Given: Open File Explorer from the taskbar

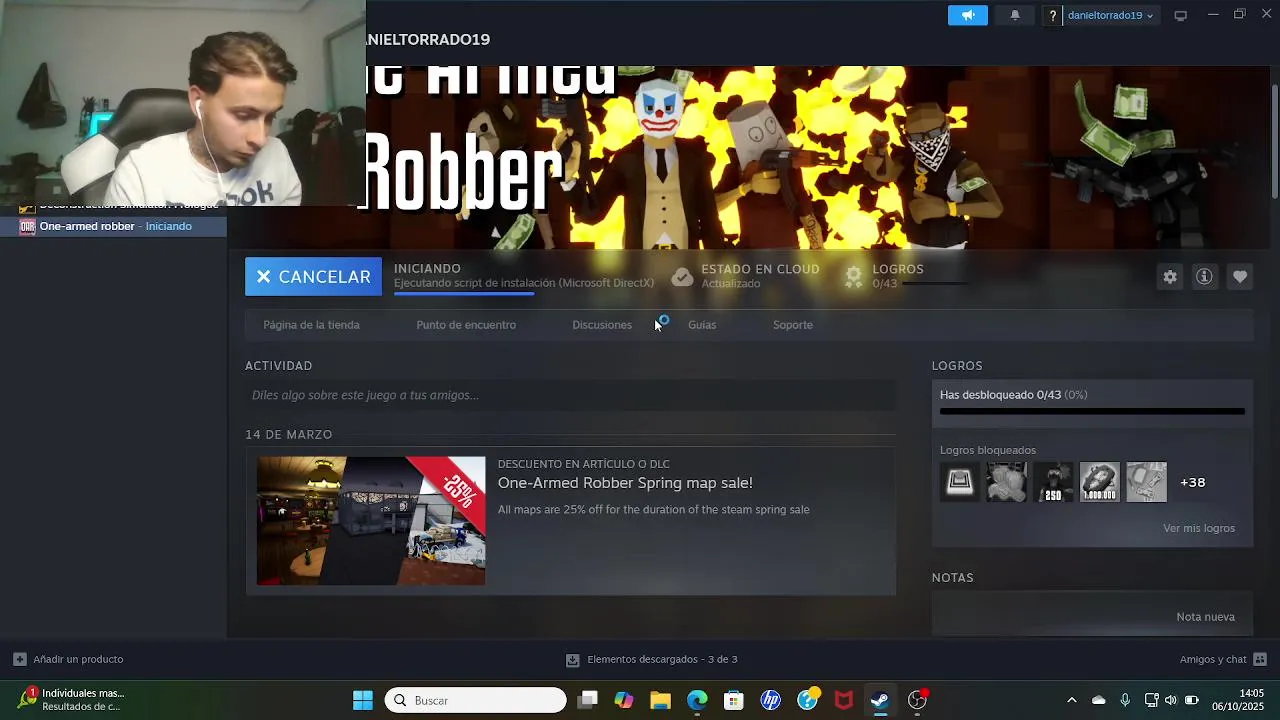Looking at the screenshot, I should pos(660,700).
